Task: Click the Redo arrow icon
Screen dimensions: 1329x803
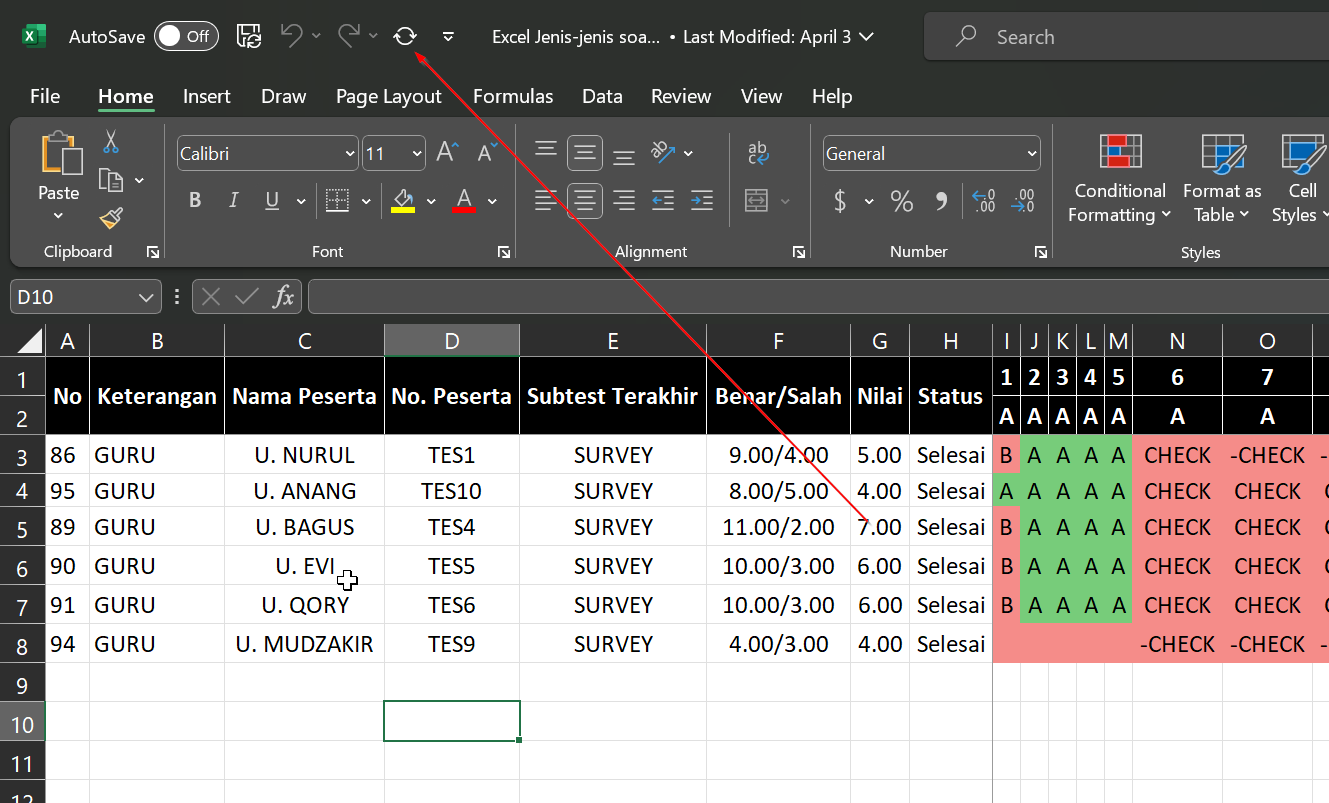Action: click(x=348, y=36)
